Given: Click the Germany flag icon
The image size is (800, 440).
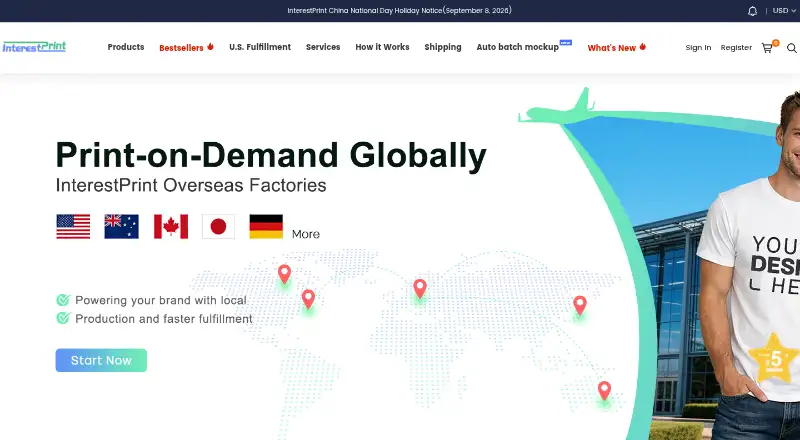Looking at the screenshot, I should tap(266, 227).
